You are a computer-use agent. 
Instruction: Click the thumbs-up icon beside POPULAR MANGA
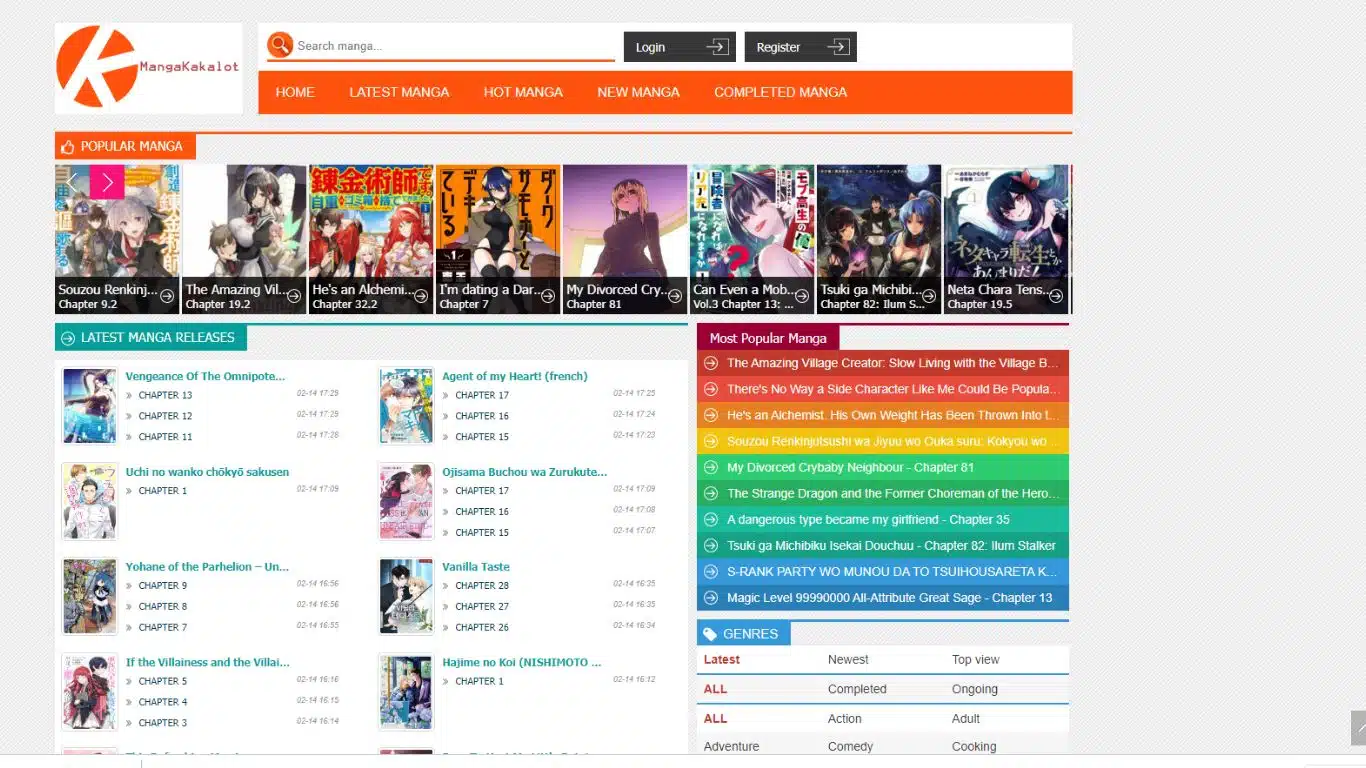pyautogui.click(x=66, y=145)
